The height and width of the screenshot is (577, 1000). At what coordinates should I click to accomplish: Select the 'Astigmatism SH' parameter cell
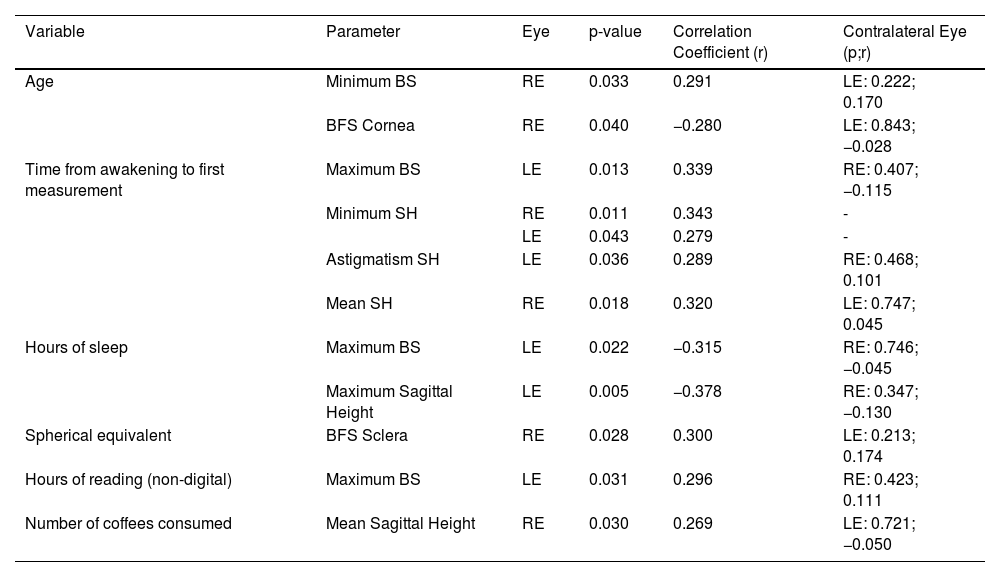click(x=382, y=260)
